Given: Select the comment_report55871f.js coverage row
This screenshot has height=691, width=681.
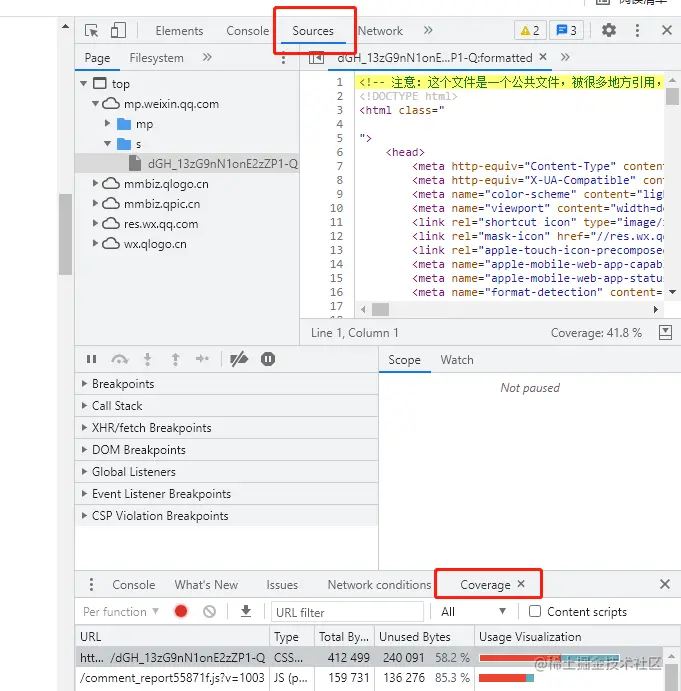Looking at the screenshot, I should click(369, 678).
